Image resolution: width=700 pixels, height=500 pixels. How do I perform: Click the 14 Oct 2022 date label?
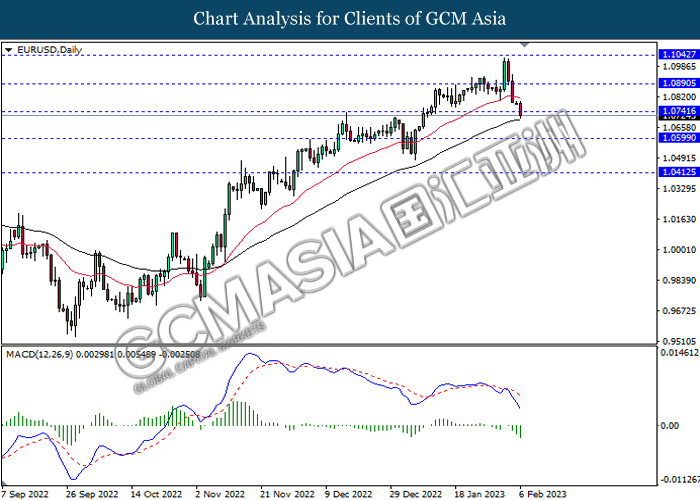click(156, 494)
